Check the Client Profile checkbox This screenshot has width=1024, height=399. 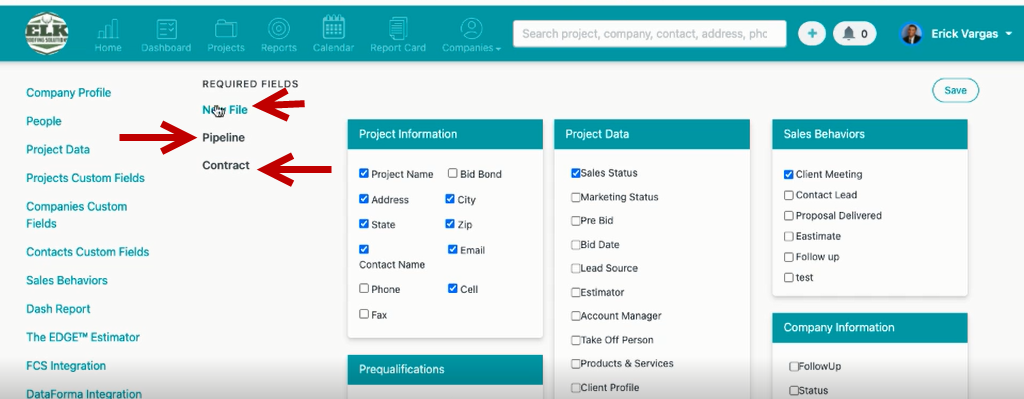(x=575, y=388)
